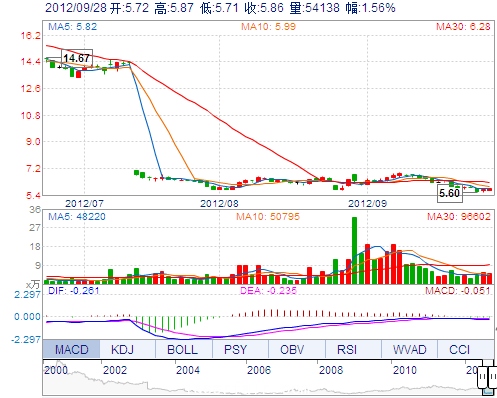Click the 5.60 low price label
497x398 pixels.
450,193
